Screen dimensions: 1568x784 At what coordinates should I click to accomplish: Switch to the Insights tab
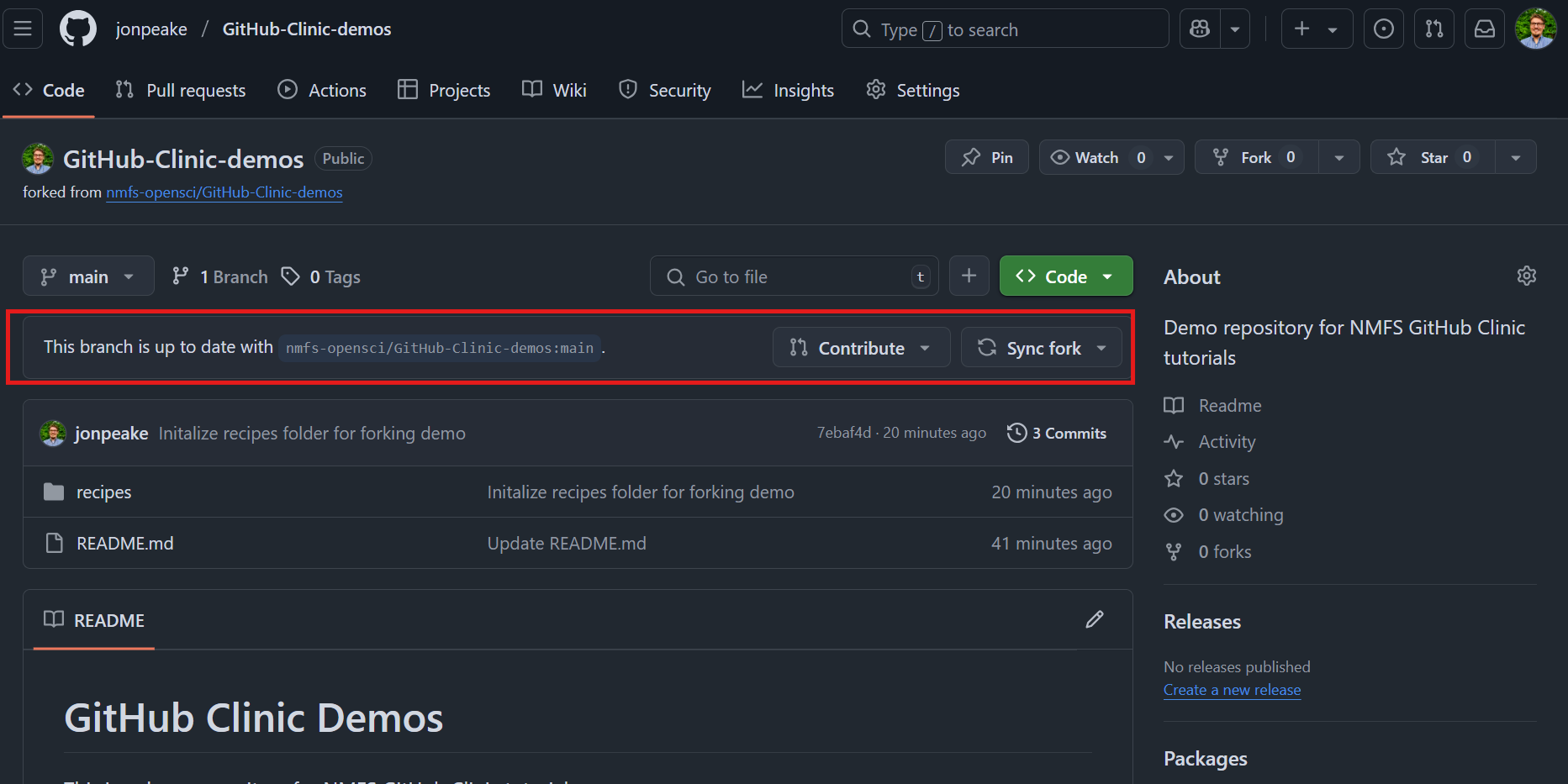pos(788,90)
